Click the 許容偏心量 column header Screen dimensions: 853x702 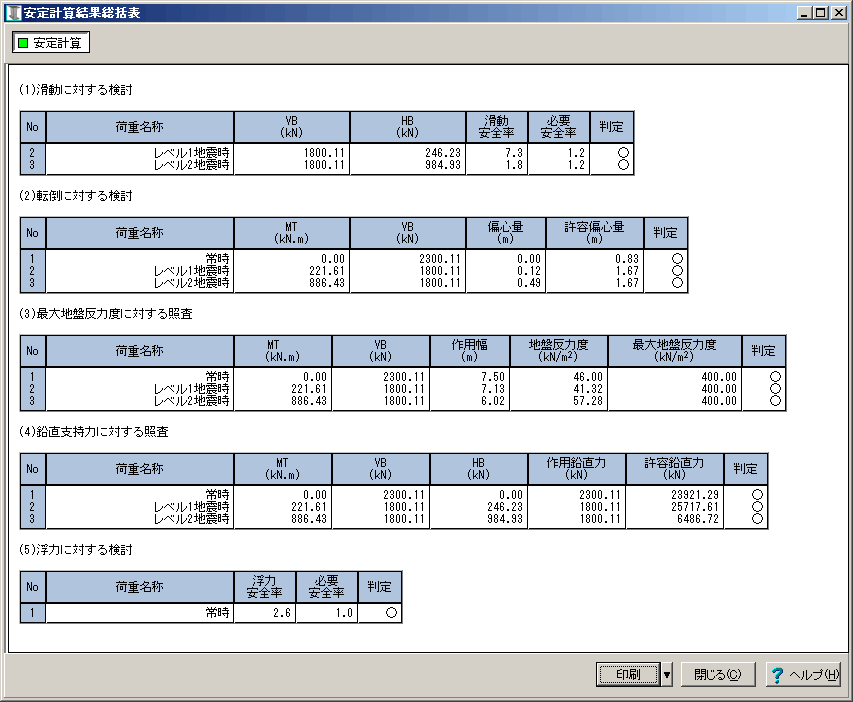point(595,233)
